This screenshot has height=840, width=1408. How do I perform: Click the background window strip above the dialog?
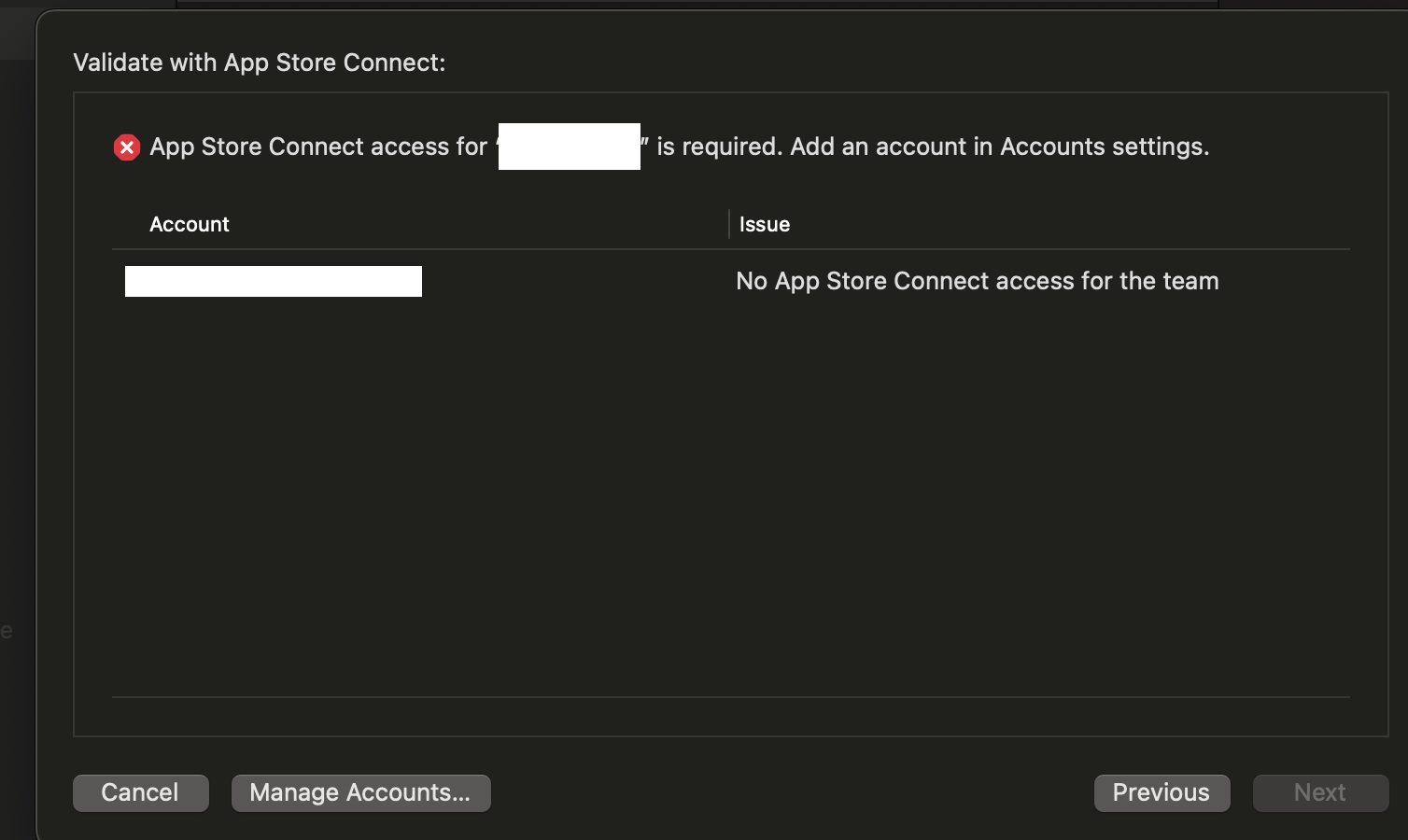(x=697, y=4)
